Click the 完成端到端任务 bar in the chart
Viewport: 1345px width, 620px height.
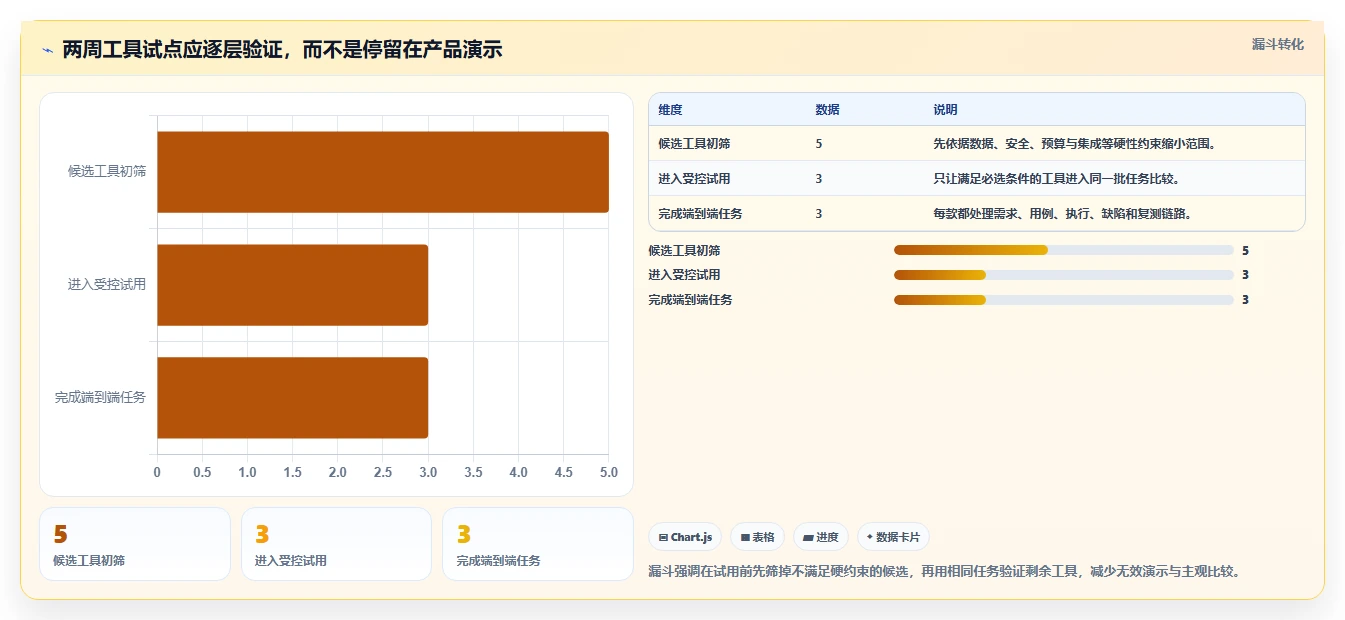coord(293,398)
